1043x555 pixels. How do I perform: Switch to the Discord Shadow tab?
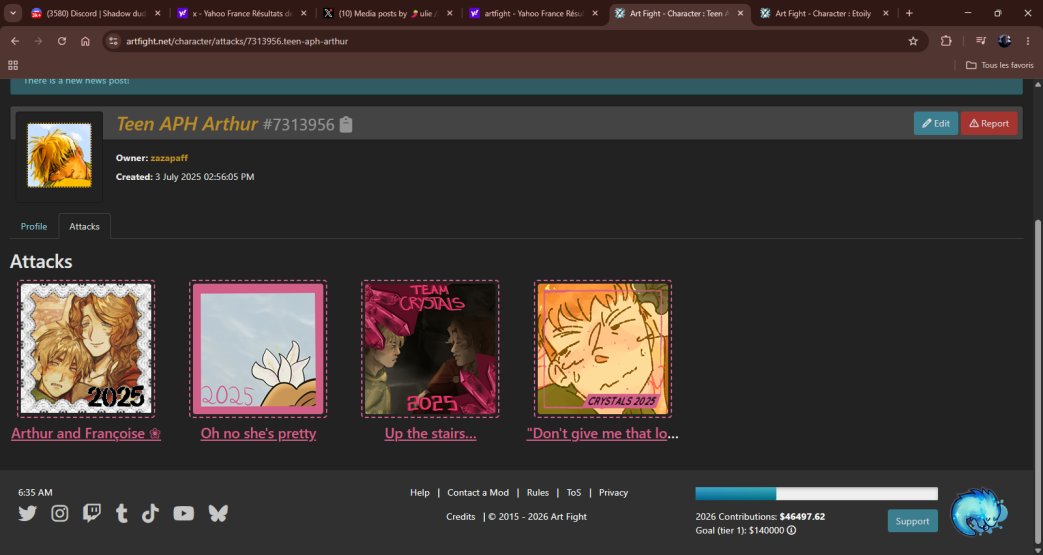click(x=96, y=13)
